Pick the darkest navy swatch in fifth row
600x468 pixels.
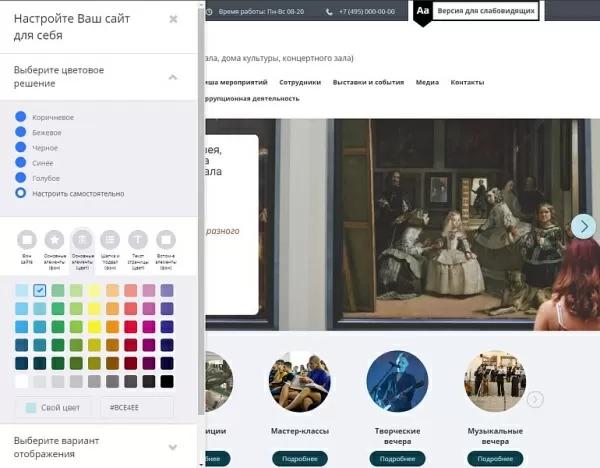[167, 363]
